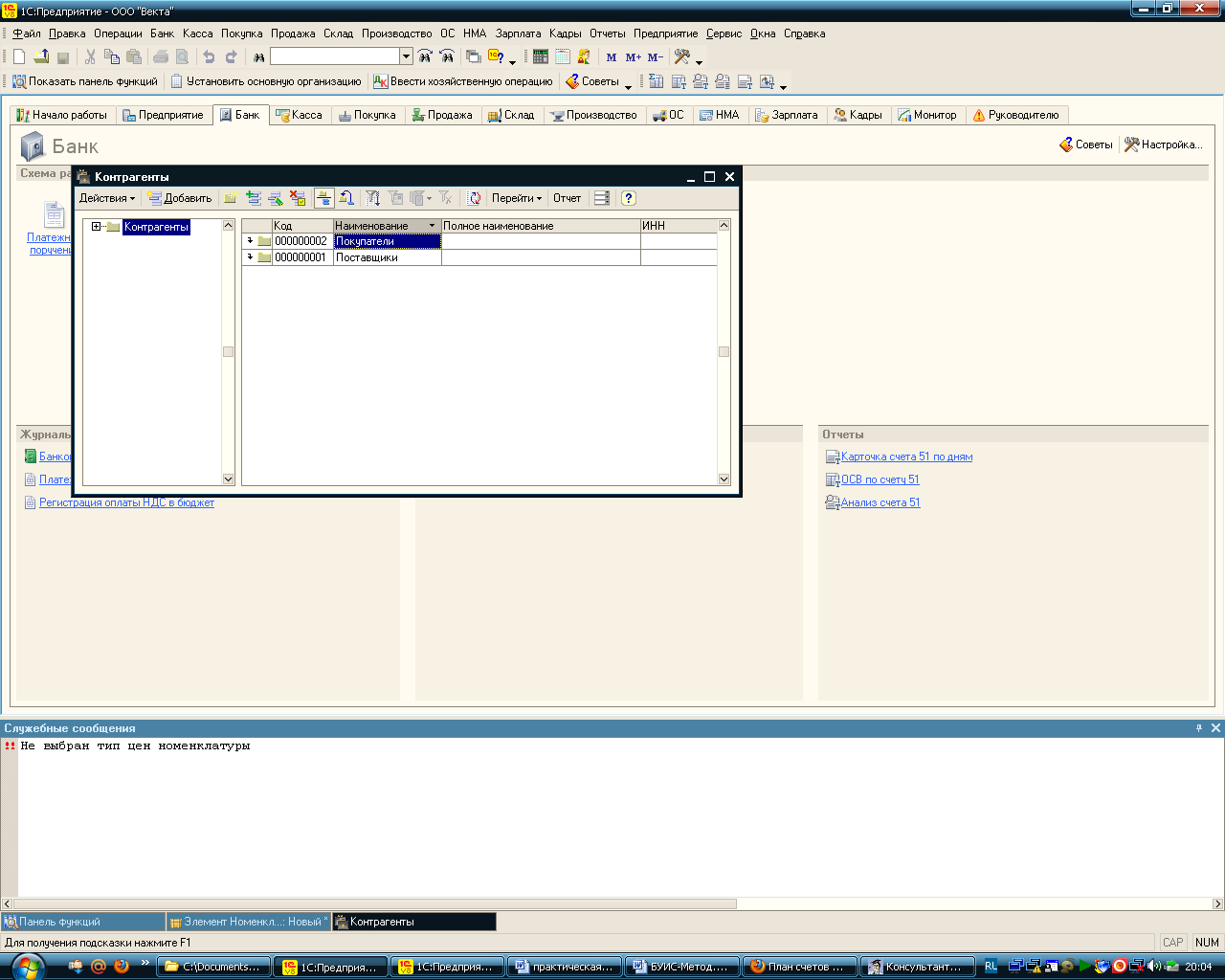Click the search input field in toolbar
The image size is (1225, 980).
335,57
